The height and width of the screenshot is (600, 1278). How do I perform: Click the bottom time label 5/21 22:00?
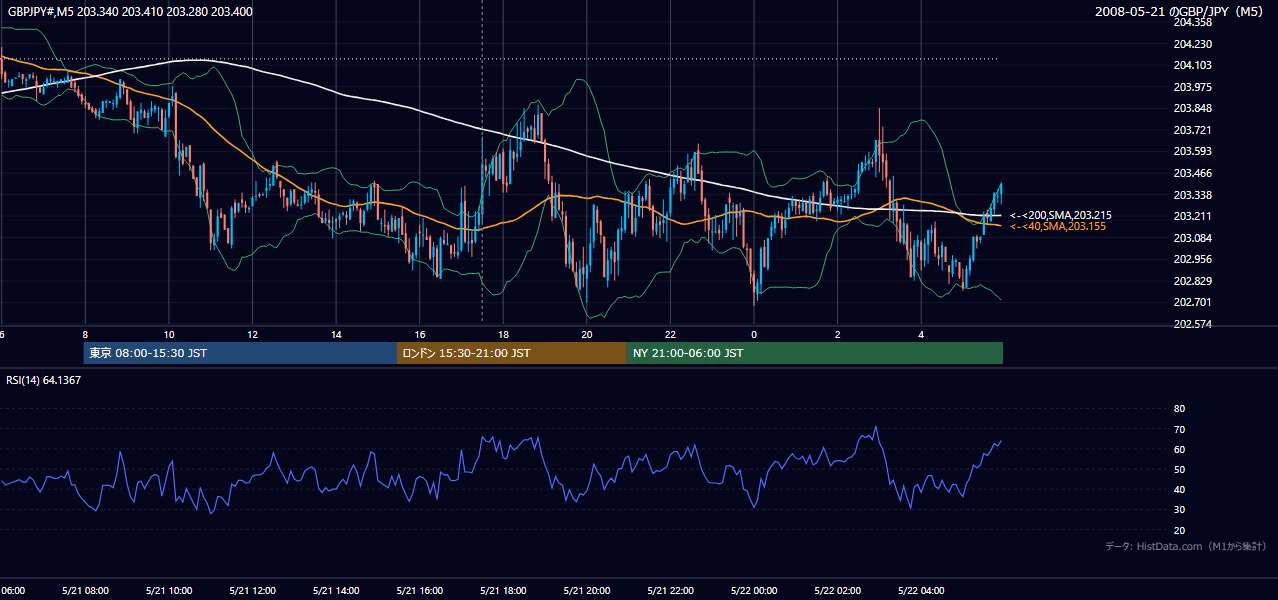670,591
